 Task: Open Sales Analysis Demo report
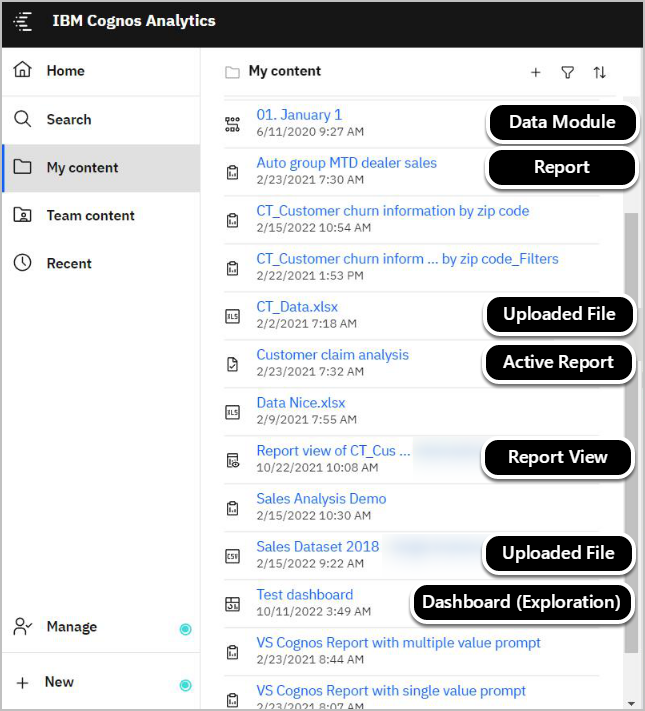click(x=321, y=499)
